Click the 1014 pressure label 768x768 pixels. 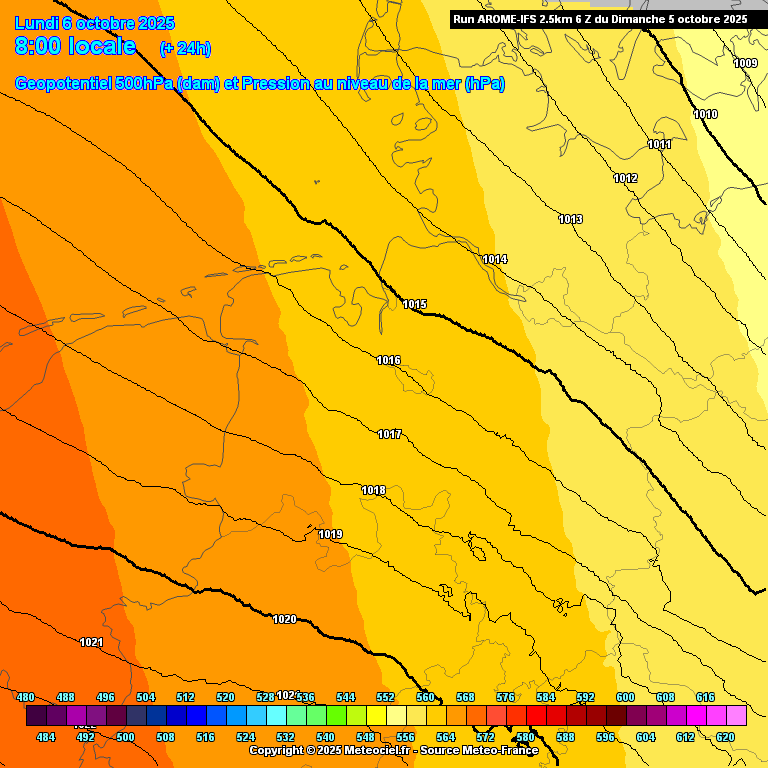tap(495, 259)
